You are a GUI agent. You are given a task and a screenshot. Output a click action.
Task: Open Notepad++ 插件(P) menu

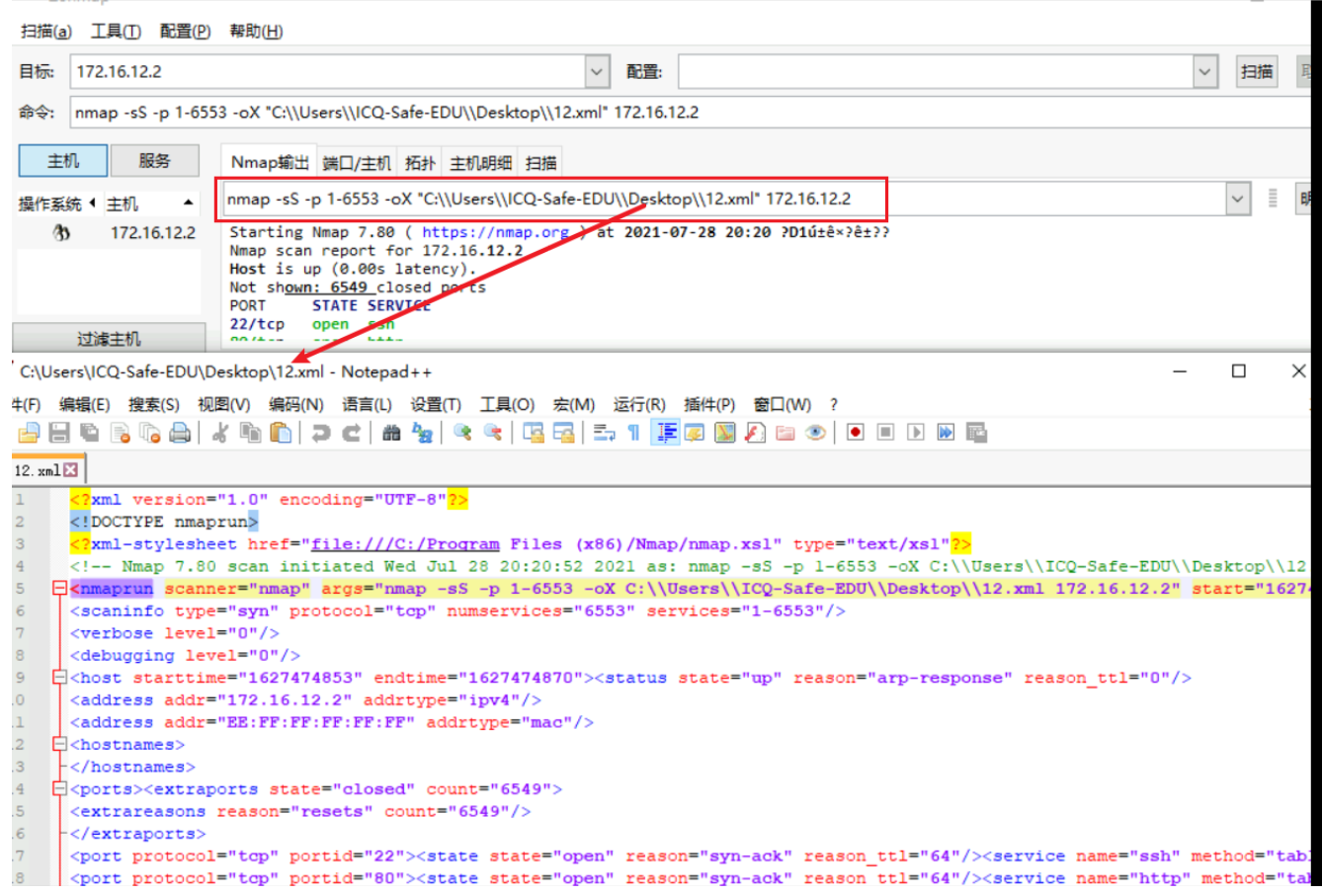709,404
